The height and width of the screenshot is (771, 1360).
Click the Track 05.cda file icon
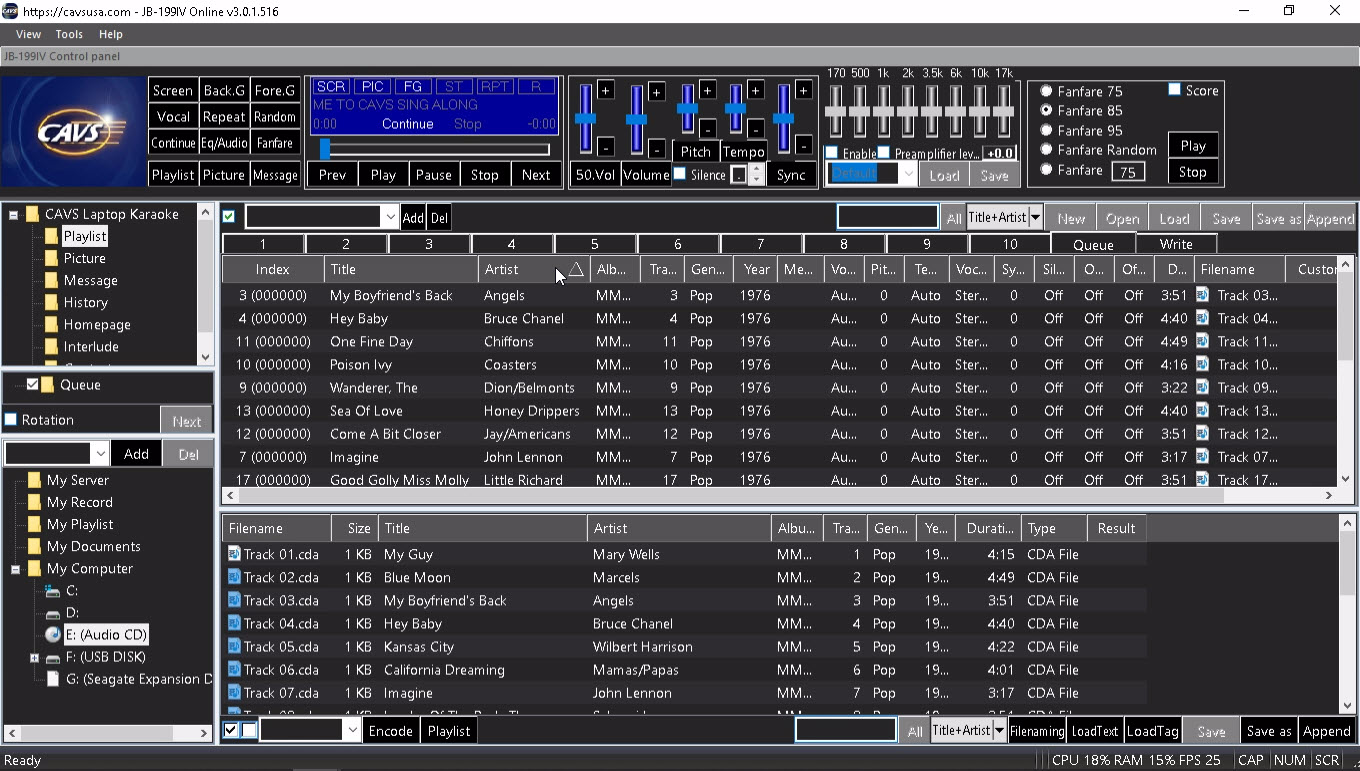coord(234,646)
